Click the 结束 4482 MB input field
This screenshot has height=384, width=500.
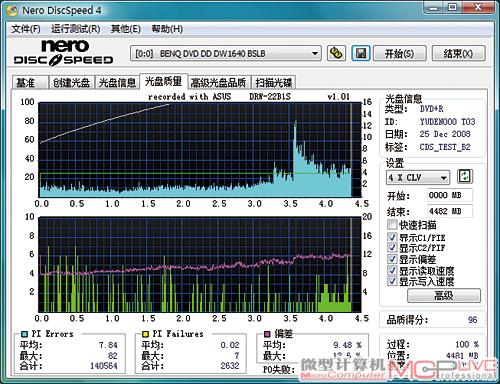coord(450,211)
